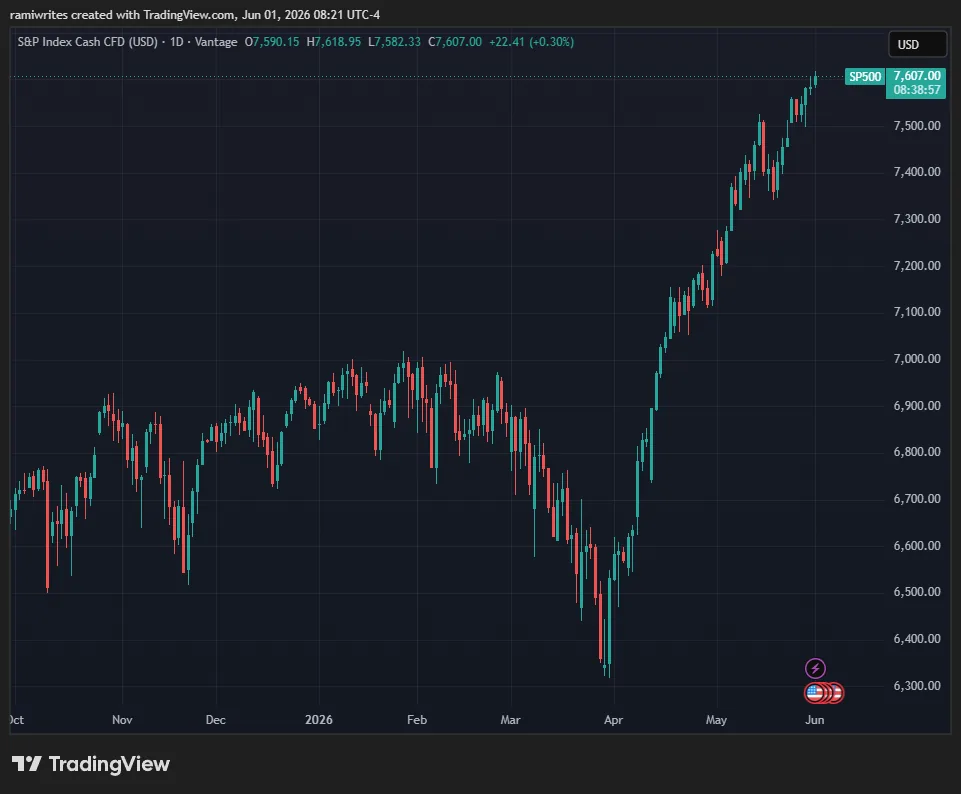
Task: Click the countdown timer 08:38:57
Action: coord(917,90)
